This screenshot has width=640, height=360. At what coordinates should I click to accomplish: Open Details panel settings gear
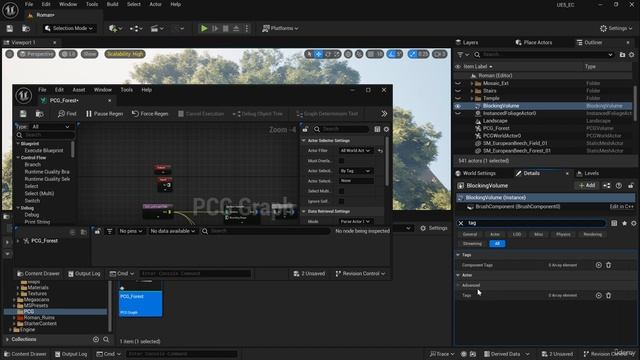click(633, 223)
